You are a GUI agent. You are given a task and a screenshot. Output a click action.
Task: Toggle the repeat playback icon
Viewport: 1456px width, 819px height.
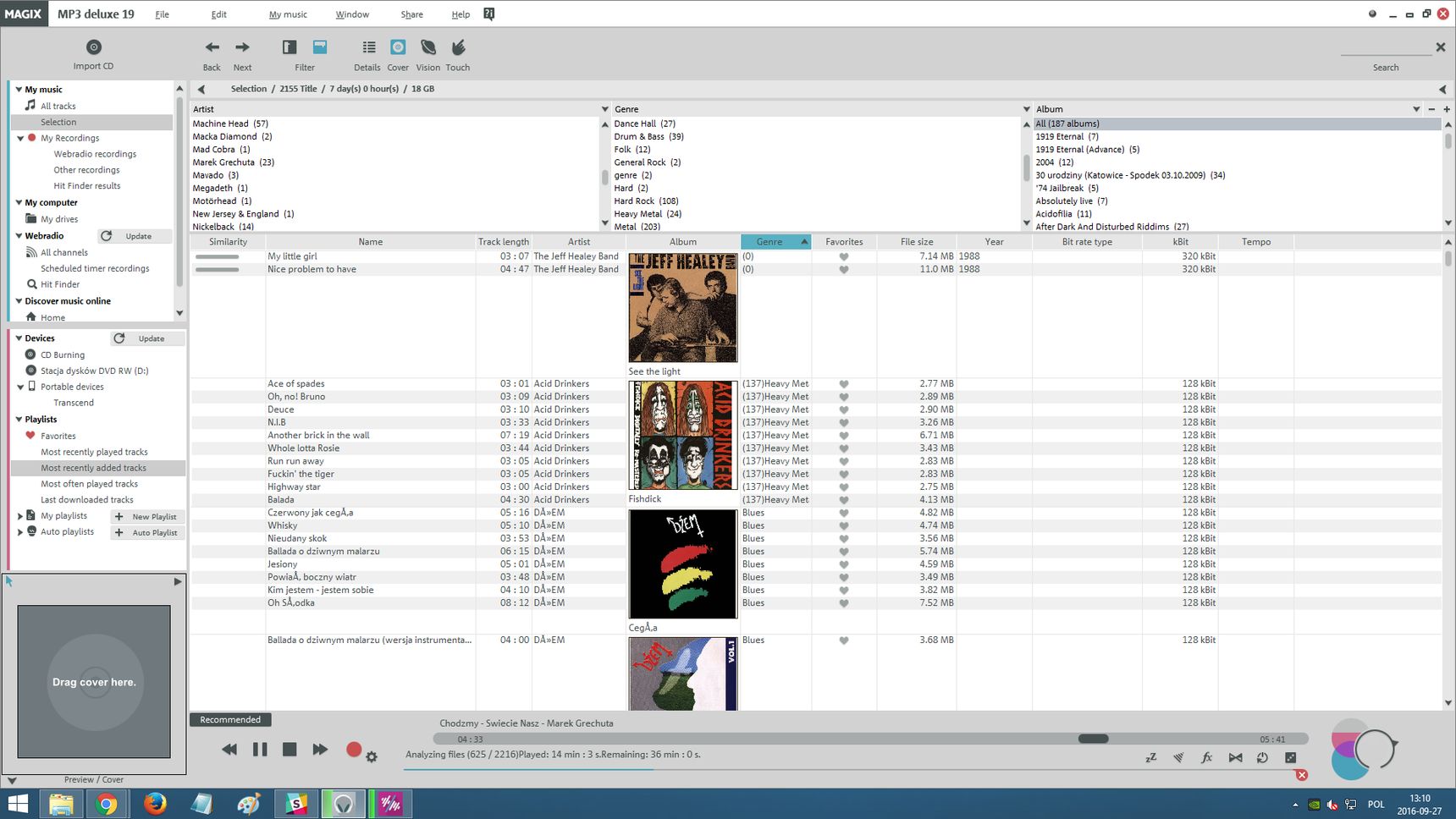point(1262,758)
